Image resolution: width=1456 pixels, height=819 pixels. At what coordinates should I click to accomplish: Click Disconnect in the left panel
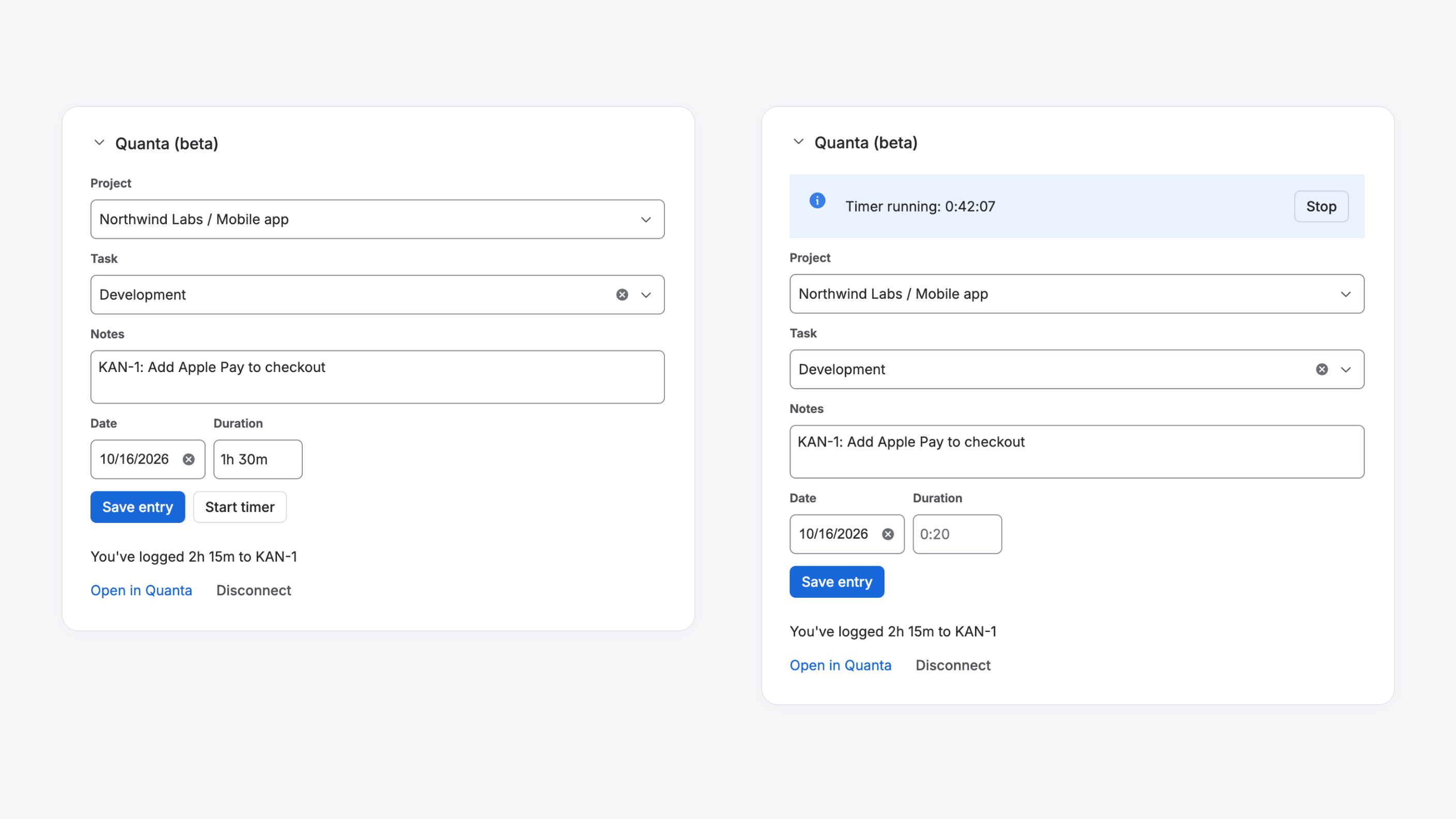tap(254, 590)
